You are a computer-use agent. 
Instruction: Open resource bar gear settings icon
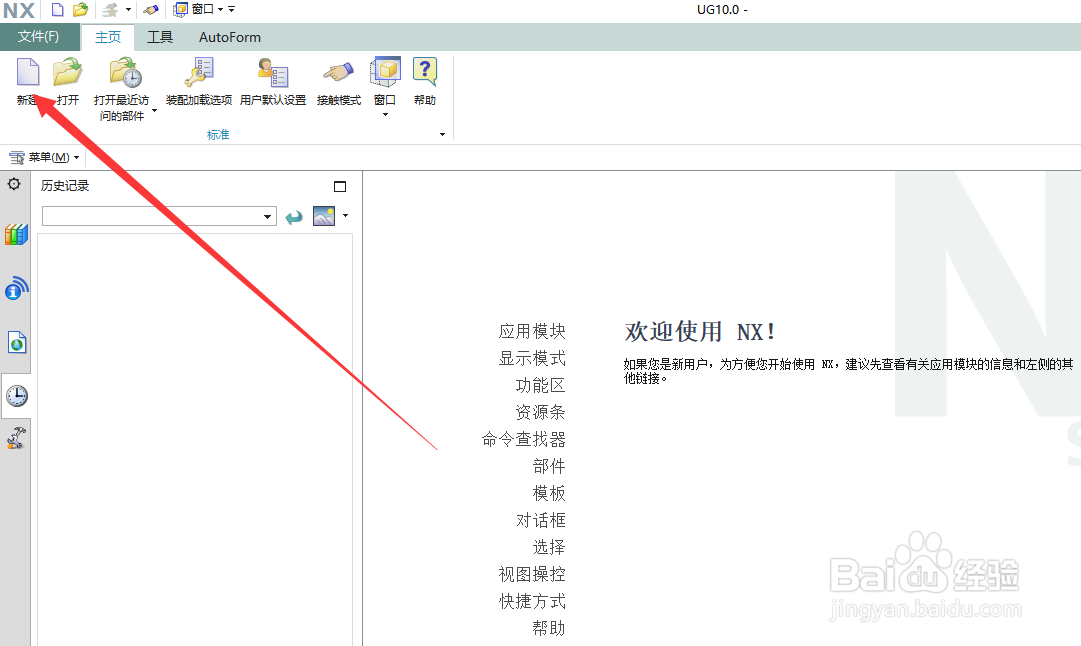click(14, 184)
